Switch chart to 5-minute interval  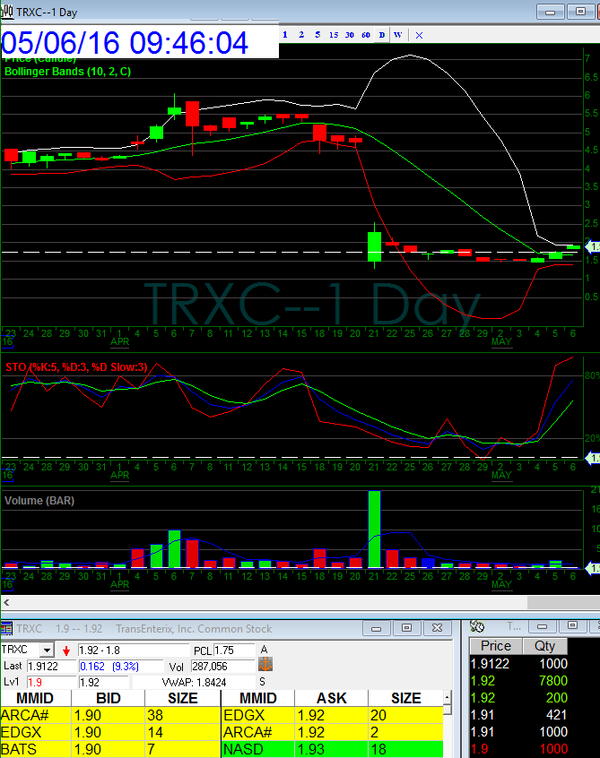(x=317, y=34)
